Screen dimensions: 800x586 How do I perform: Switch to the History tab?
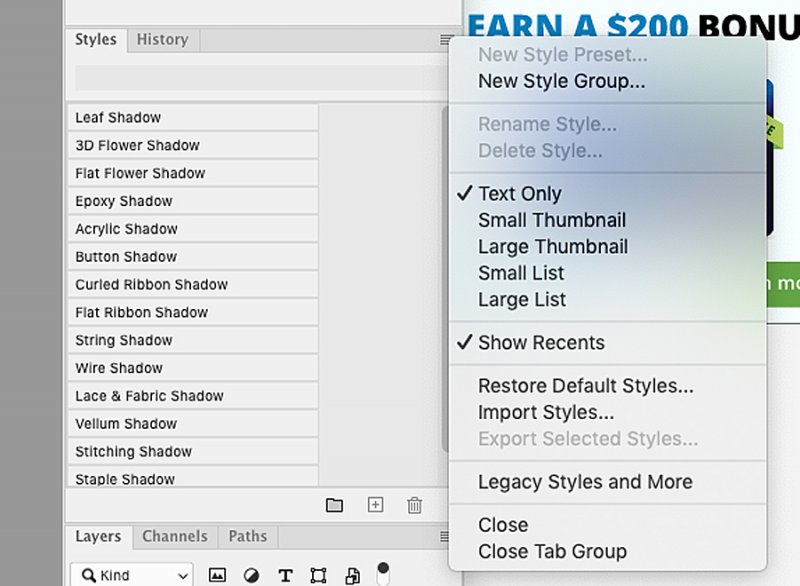(x=163, y=39)
